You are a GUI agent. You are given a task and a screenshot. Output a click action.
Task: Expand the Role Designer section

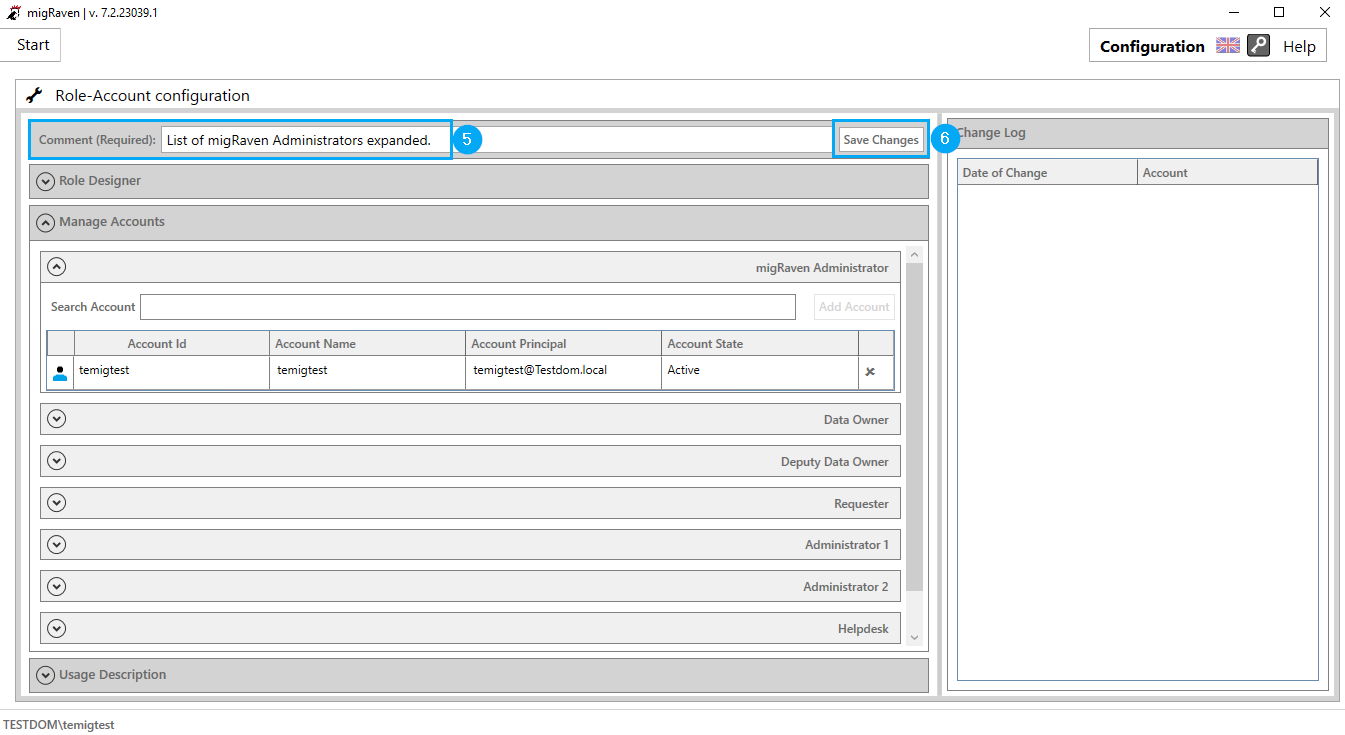45,182
